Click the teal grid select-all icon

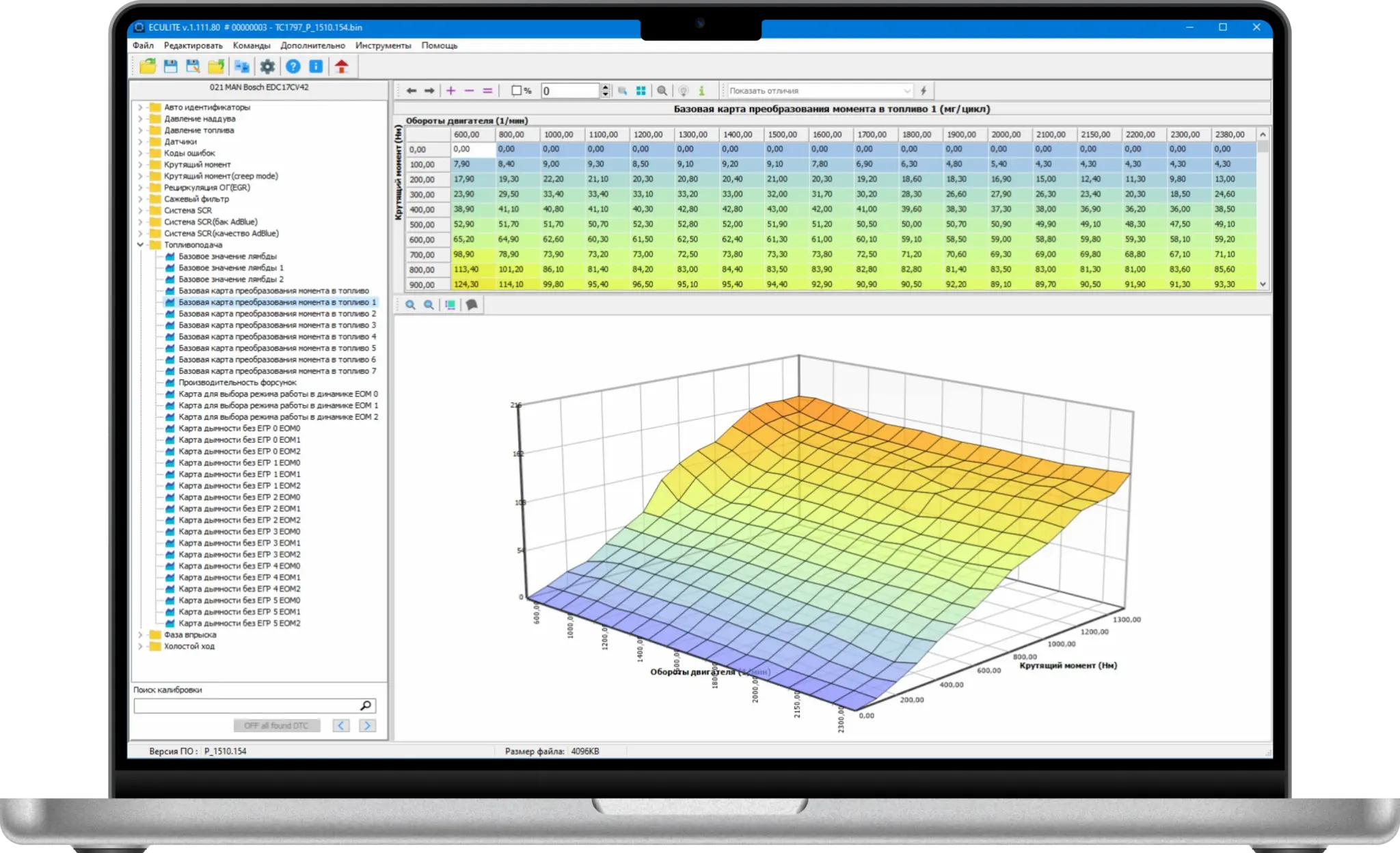click(641, 90)
